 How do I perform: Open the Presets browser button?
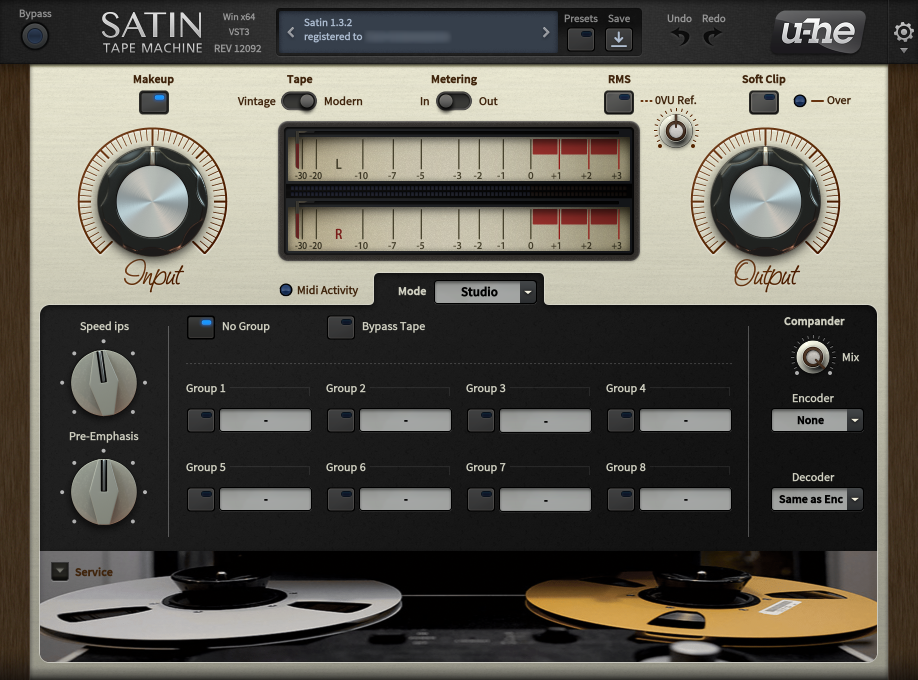point(581,39)
